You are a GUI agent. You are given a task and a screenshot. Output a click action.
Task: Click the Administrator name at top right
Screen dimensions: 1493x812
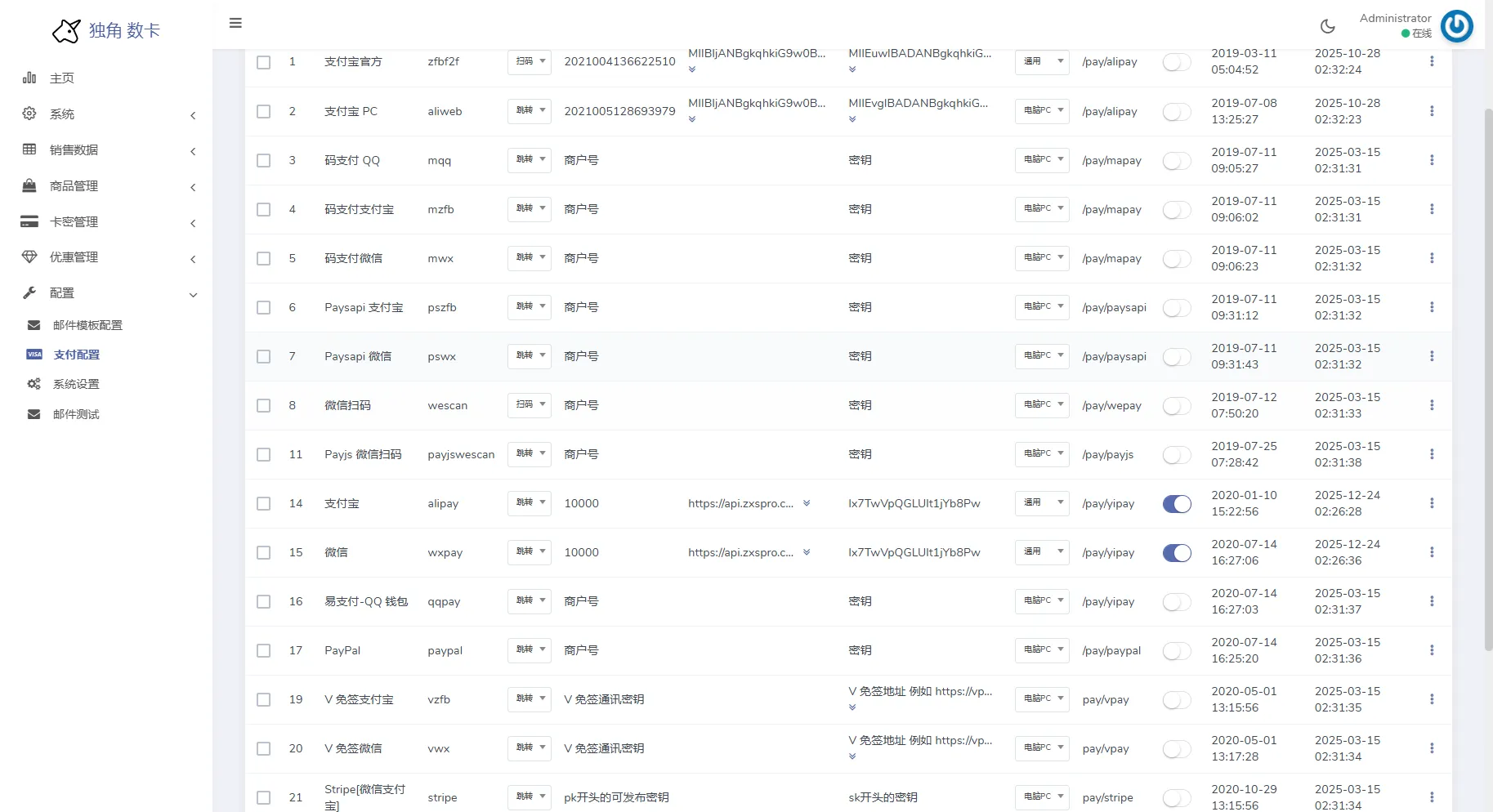(x=1395, y=17)
